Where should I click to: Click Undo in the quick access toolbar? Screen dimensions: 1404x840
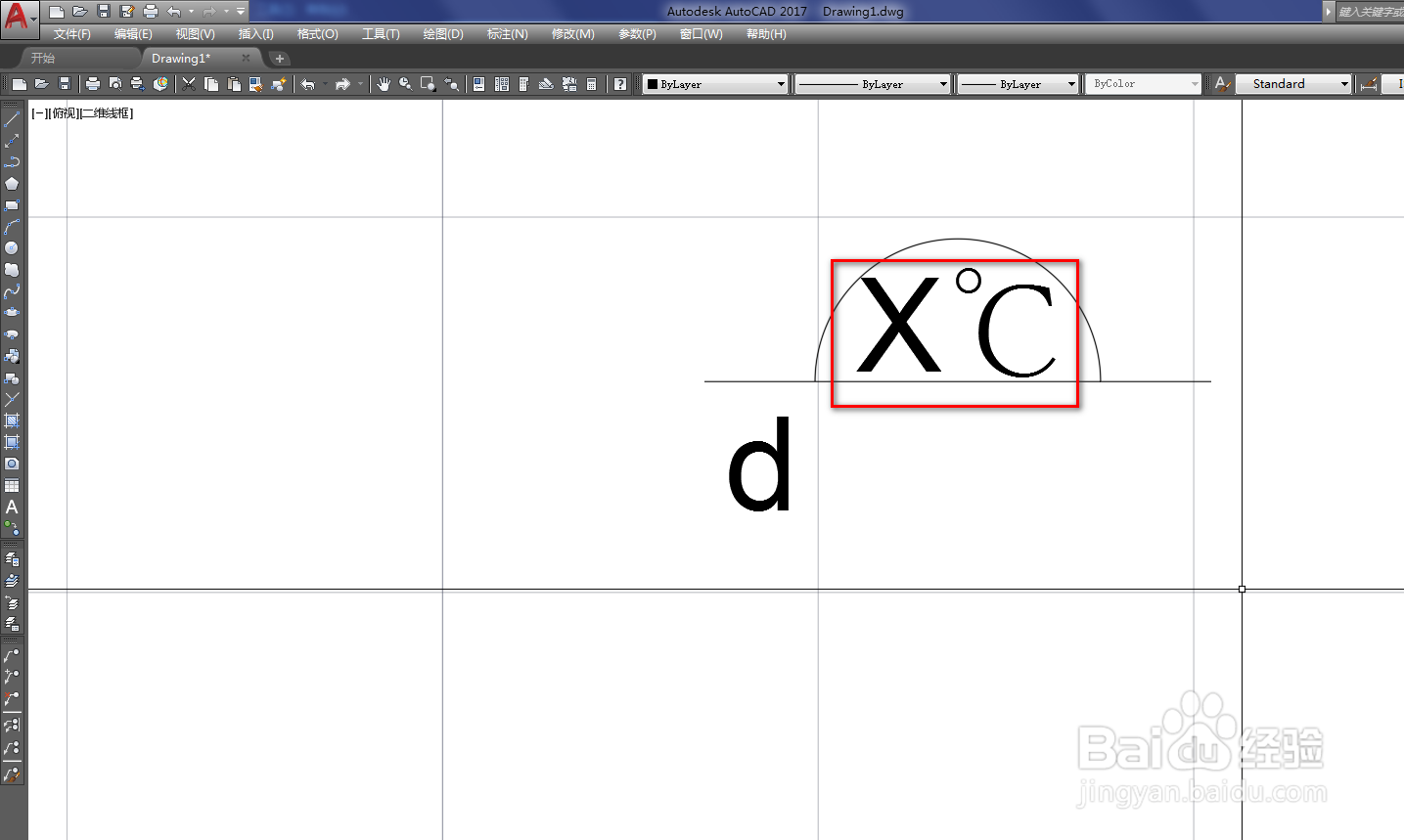174,12
